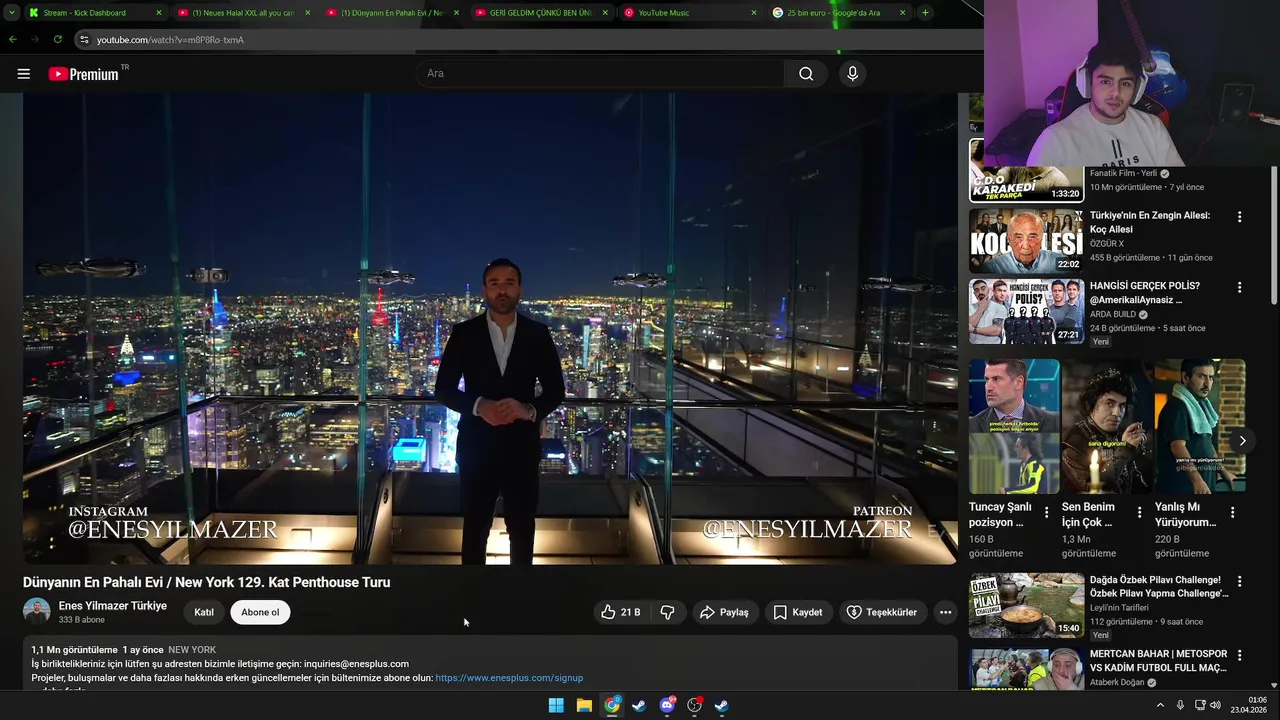Open Enes Yilmazer Türkiye channel avatar
Image resolution: width=1280 pixels, height=720 pixels.
point(37,612)
